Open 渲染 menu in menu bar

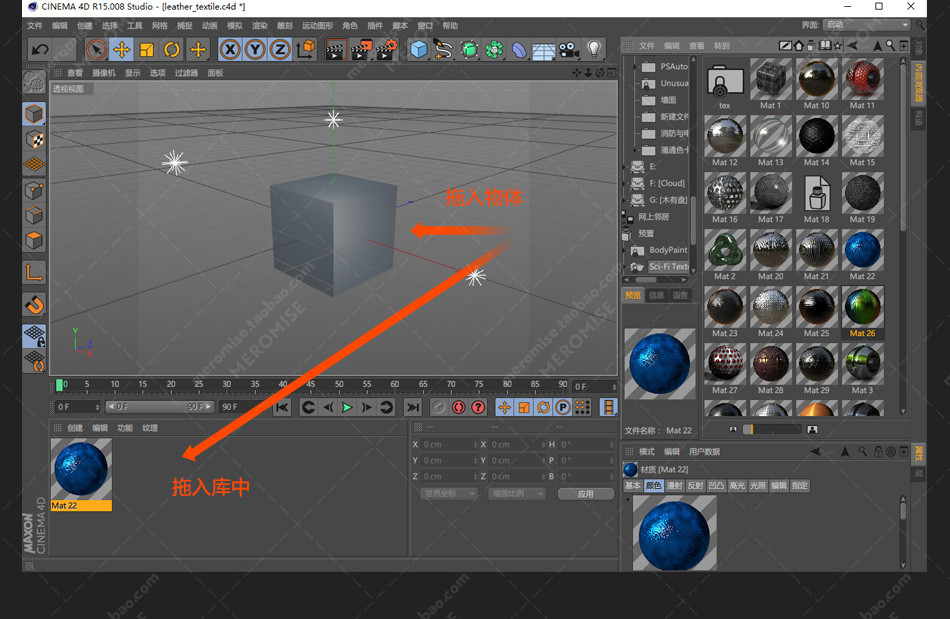click(260, 25)
